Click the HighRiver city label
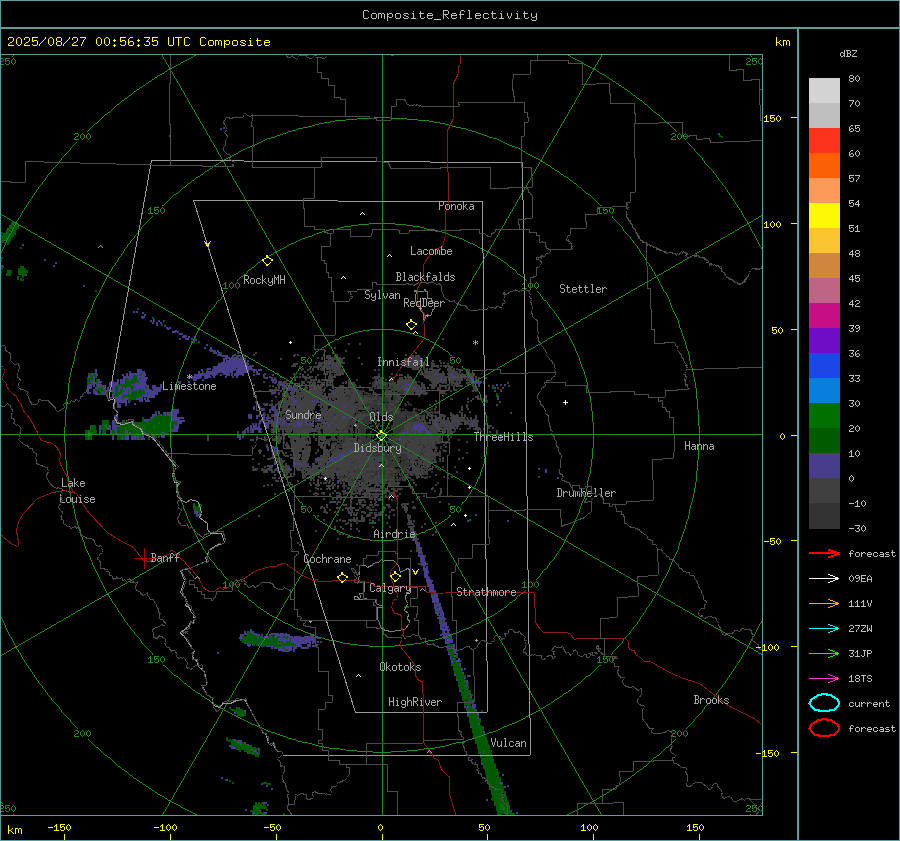This screenshot has height=841, width=900. (415, 702)
